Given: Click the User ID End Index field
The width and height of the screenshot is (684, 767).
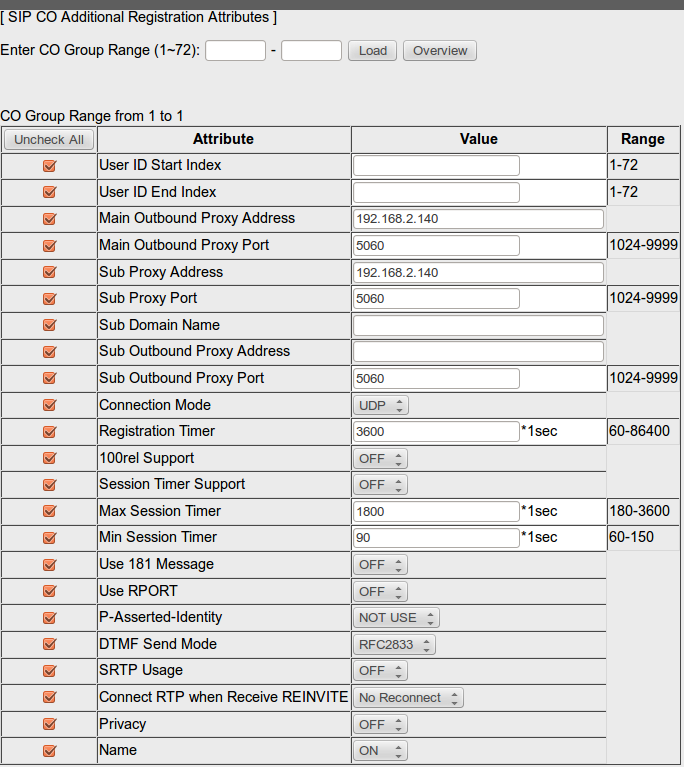Looking at the screenshot, I should click(436, 192).
